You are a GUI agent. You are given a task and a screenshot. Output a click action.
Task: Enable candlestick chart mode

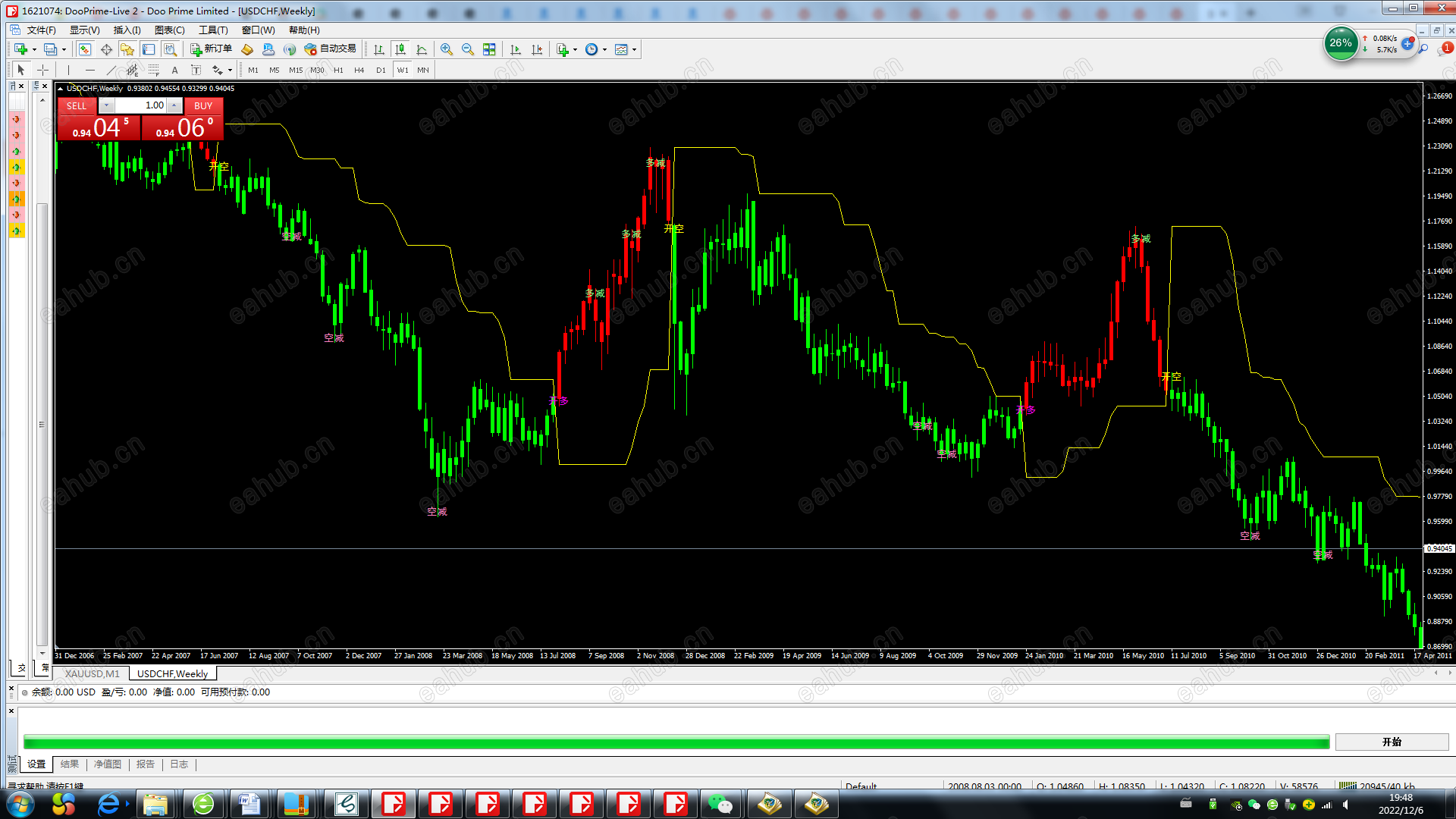click(400, 49)
